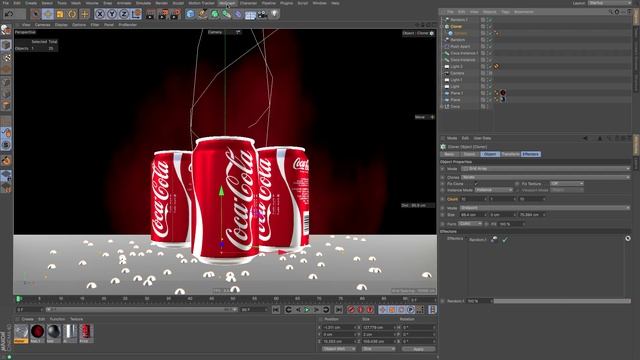Select Light 2 in object list

click(456, 67)
